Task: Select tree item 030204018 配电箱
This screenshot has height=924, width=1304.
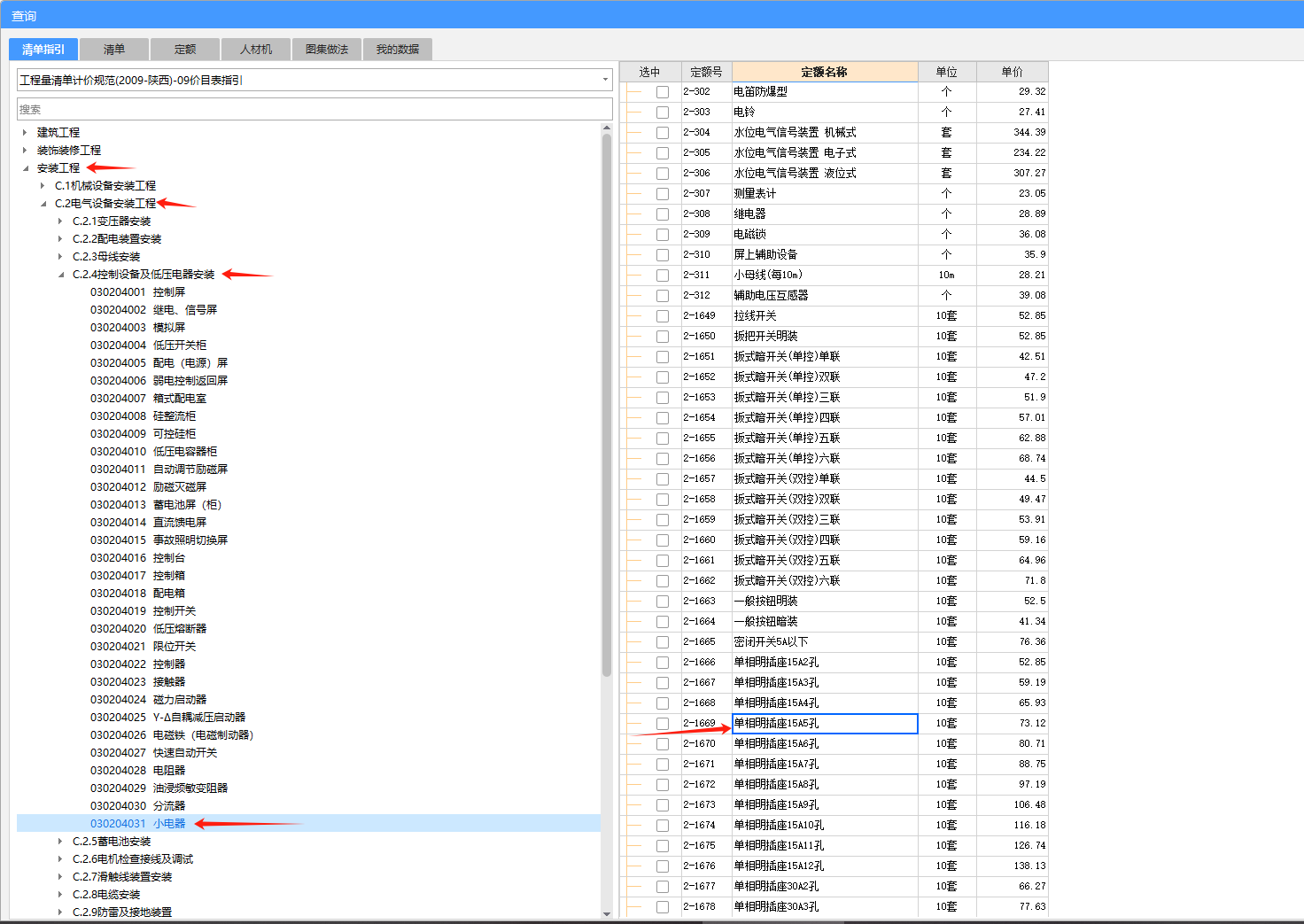Action: [137, 593]
